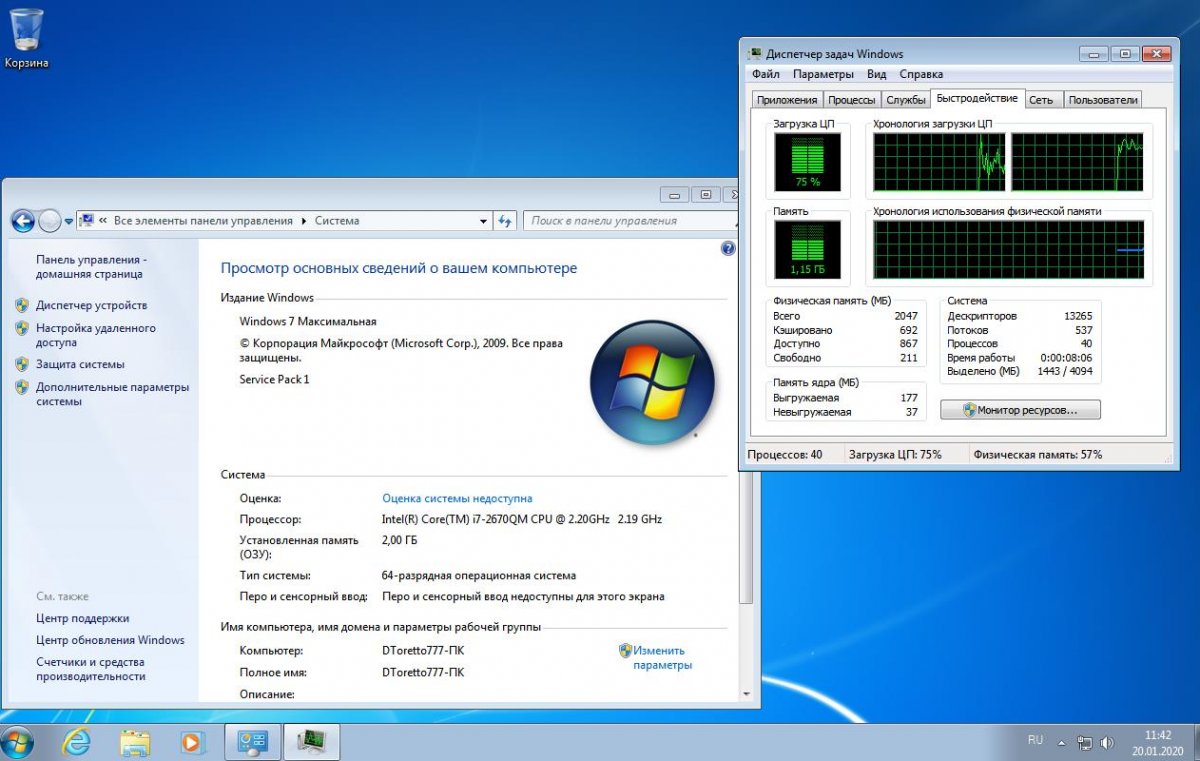The image size is (1200, 761).
Task: Click the memory 1,15 ГБ gauge
Action: 807,250
